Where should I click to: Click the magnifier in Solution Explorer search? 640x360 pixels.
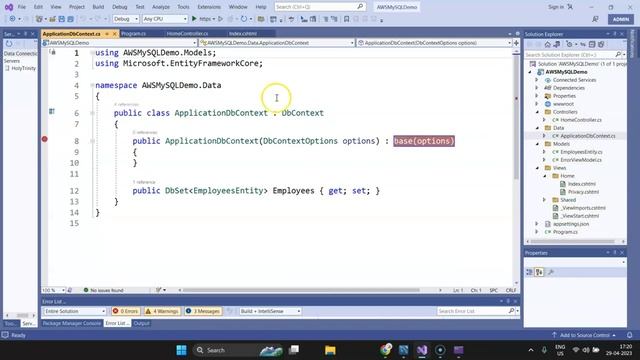pos(618,54)
